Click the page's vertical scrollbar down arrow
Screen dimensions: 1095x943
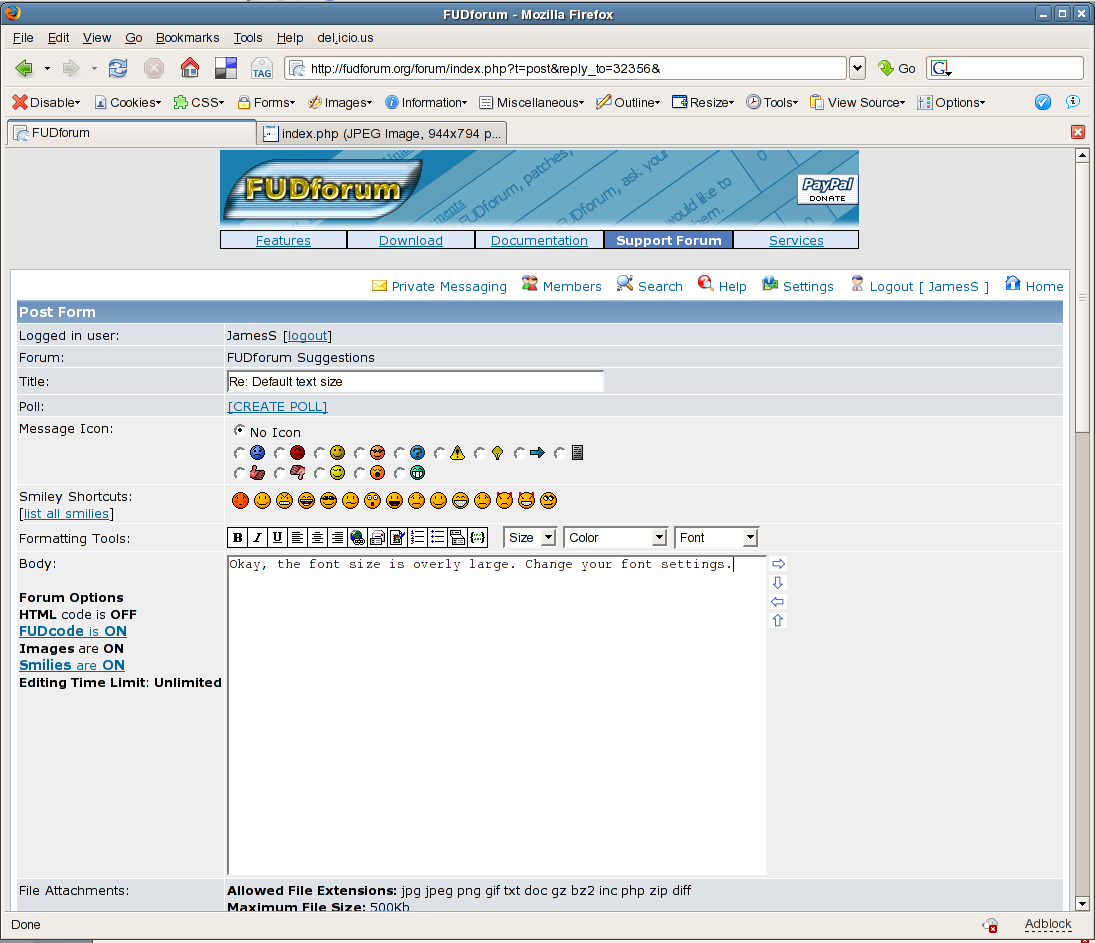click(1082, 903)
